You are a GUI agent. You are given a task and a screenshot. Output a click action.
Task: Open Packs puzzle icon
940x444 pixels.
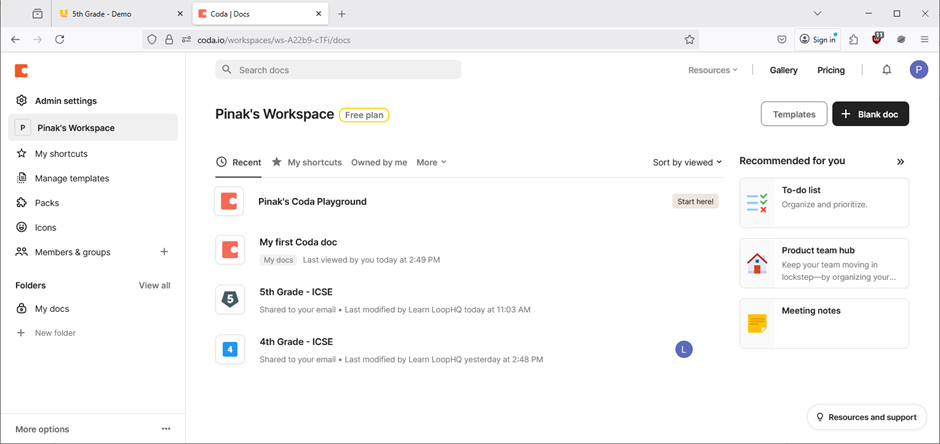tap(22, 203)
